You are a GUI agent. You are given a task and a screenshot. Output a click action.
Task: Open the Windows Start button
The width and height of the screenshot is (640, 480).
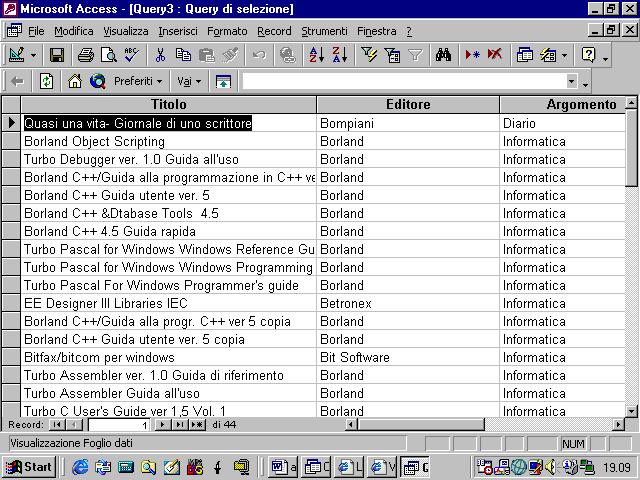(x=29, y=467)
